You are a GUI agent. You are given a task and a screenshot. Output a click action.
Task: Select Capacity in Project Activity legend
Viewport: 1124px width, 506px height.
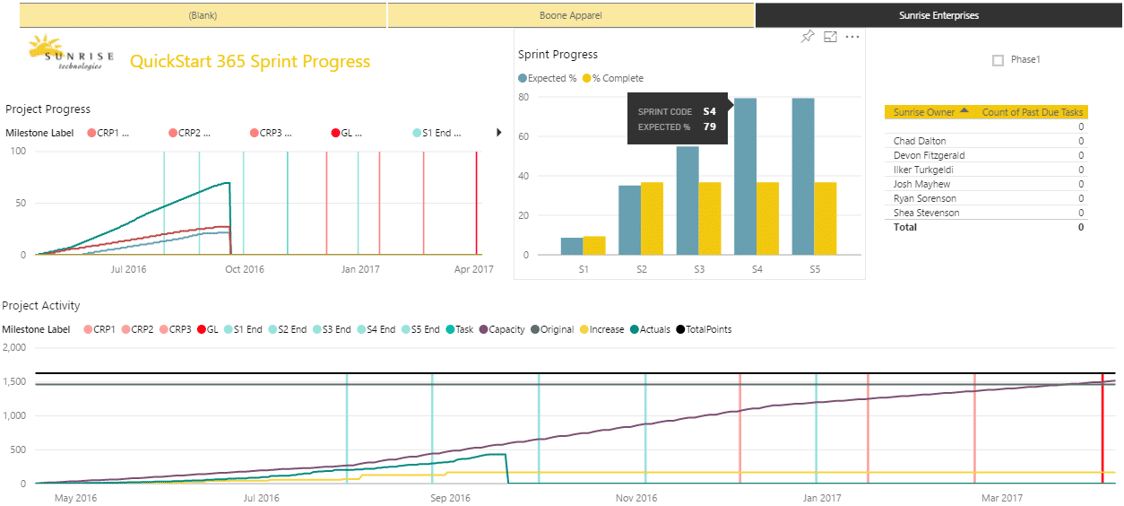(501, 330)
